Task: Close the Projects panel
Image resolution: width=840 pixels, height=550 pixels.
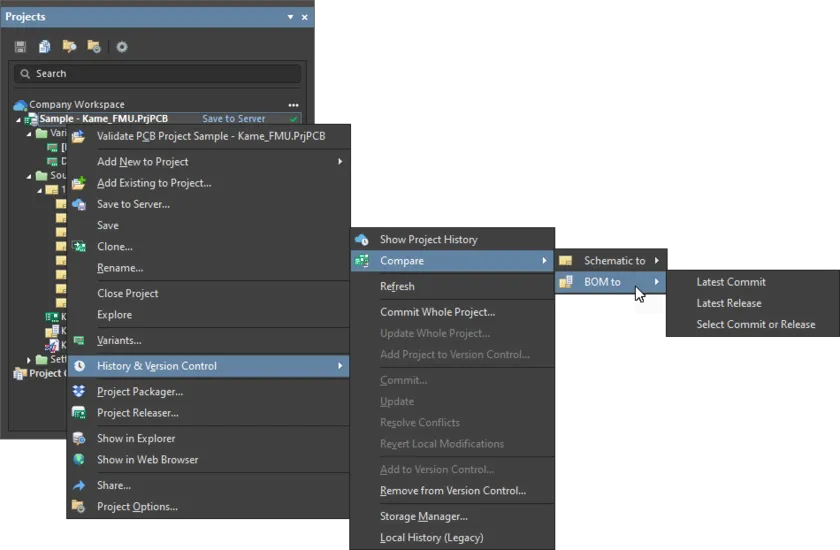Action: click(305, 17)
